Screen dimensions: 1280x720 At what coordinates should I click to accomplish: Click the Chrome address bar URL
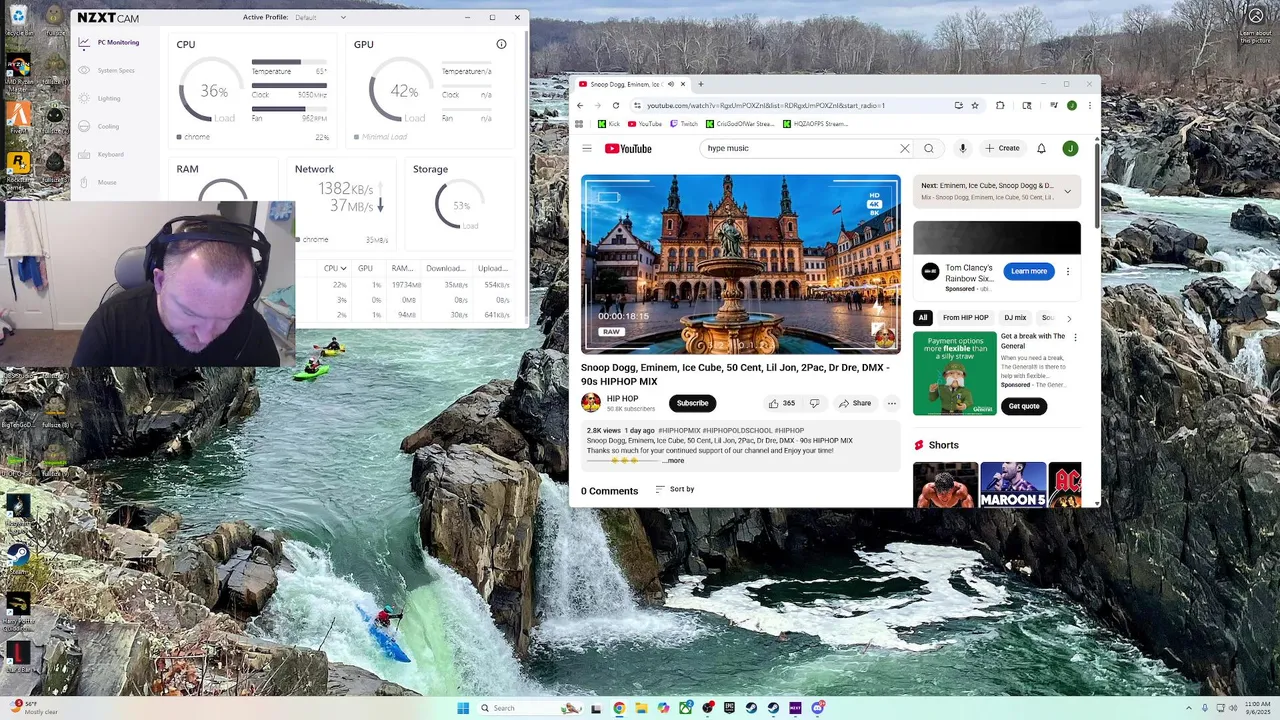click(x=766, y=105)
